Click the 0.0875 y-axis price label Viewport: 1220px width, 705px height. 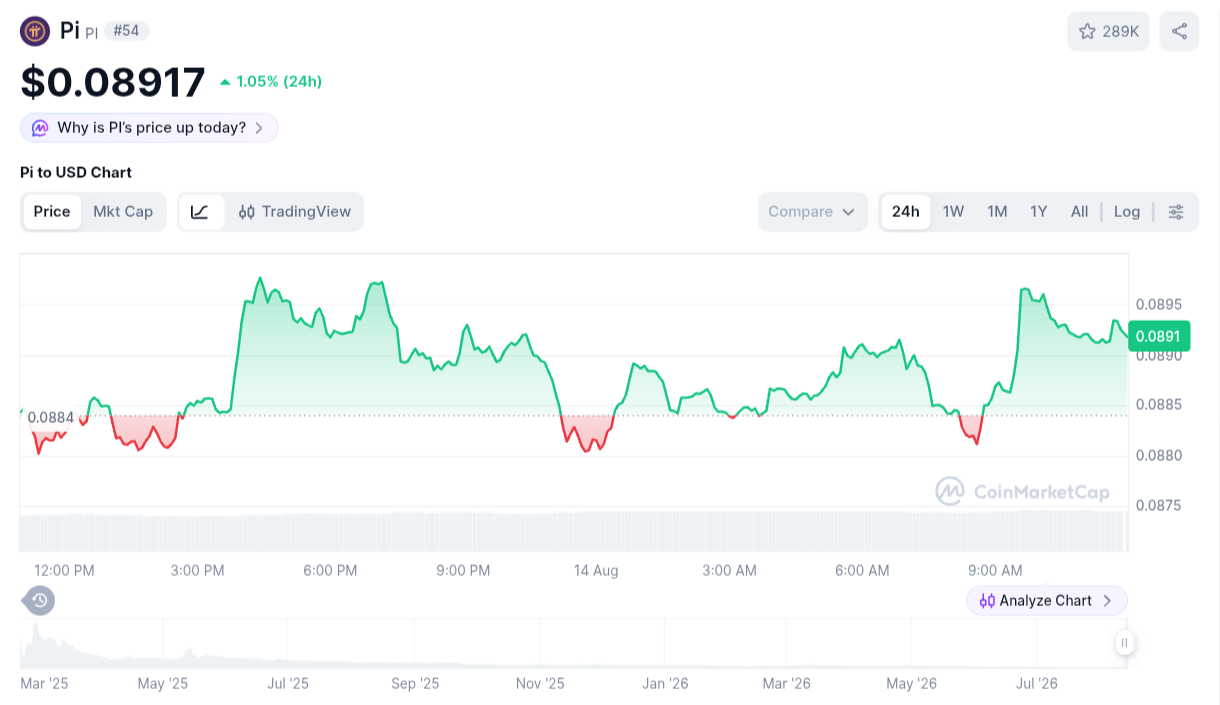(1159, 506)
